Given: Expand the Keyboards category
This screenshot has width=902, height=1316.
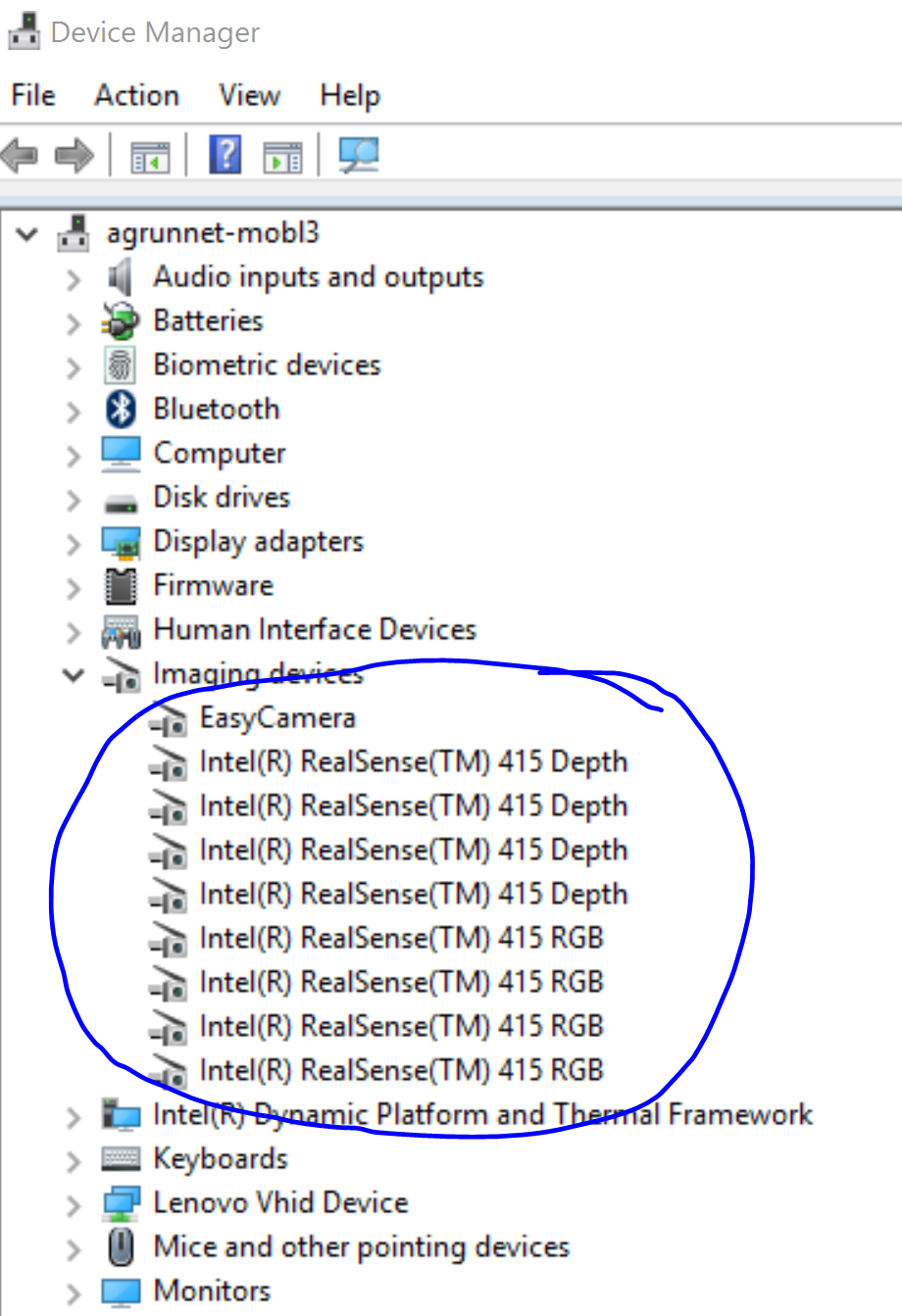Looking at the screenshot, I should [x=74, y=1161].
